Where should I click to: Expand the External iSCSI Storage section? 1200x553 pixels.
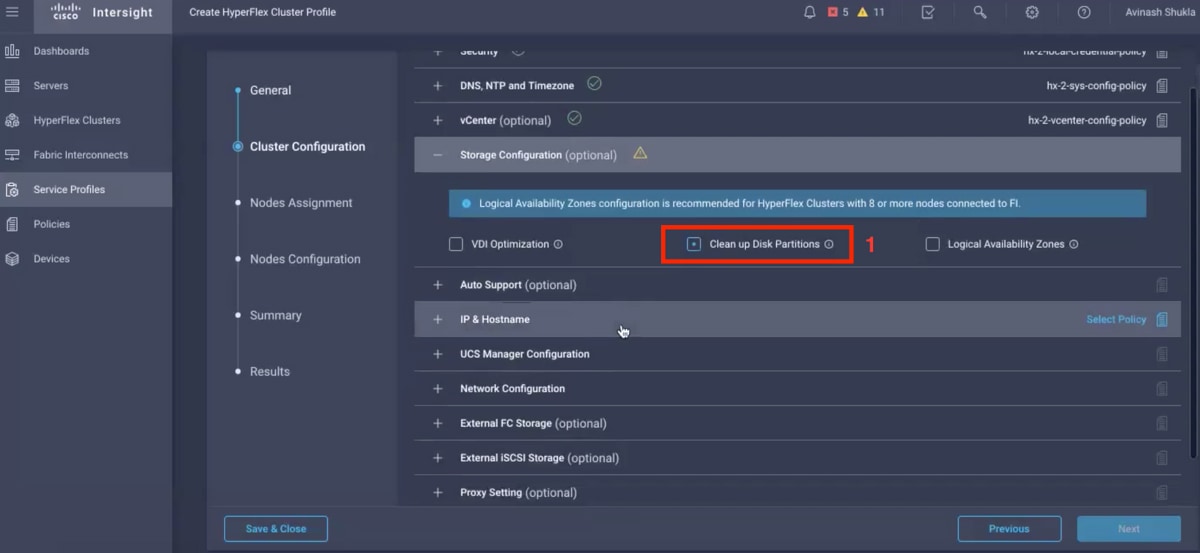click(x=438, y=458)
